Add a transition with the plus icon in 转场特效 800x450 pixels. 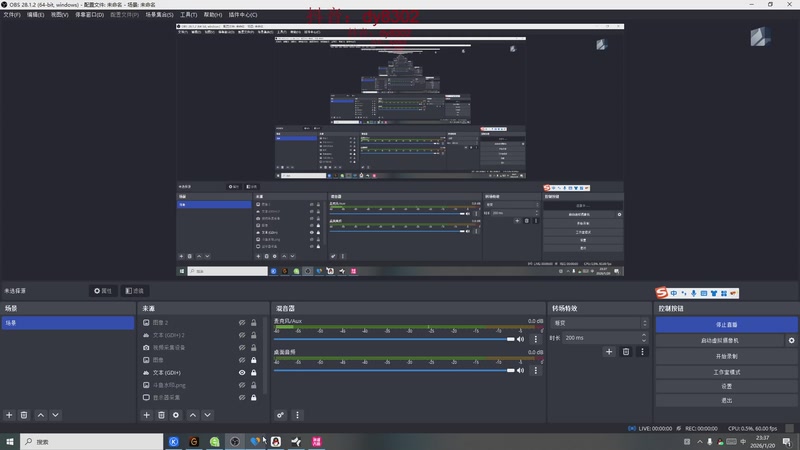(x=609, y=352)
